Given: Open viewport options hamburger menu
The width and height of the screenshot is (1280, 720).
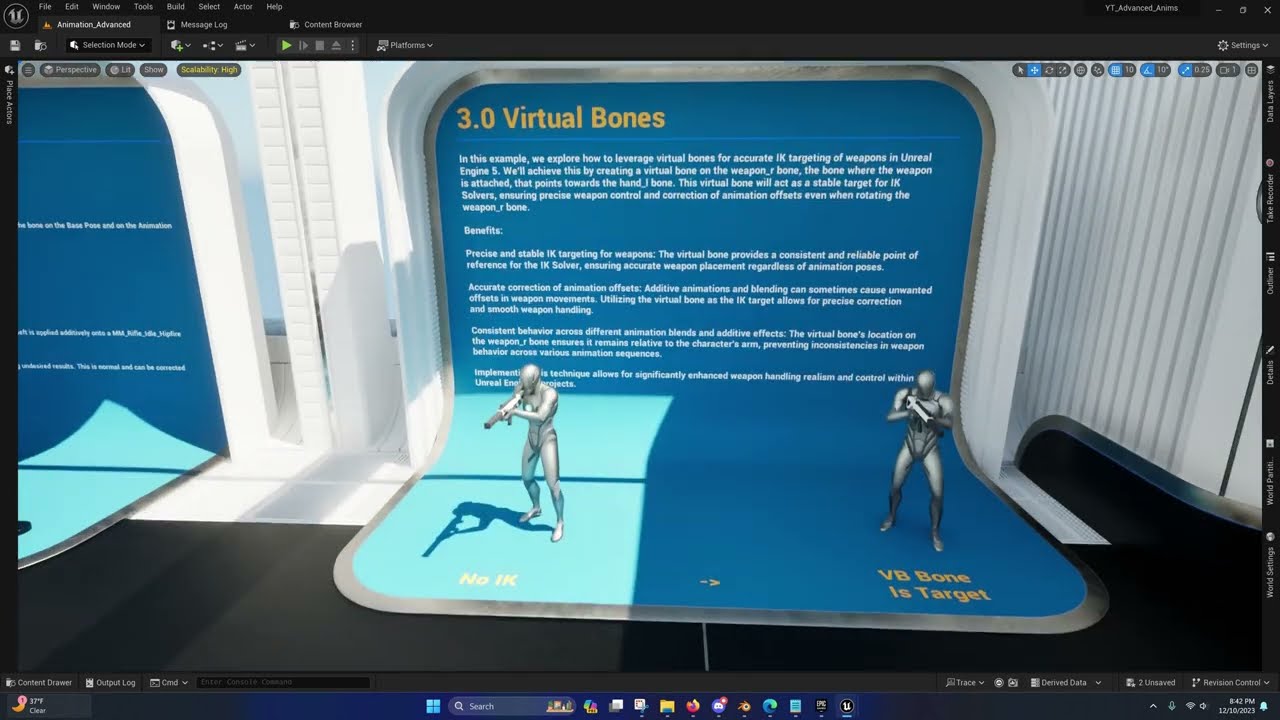Looking at the screenshot, I should pyautogui.click(x=28, y=70).
